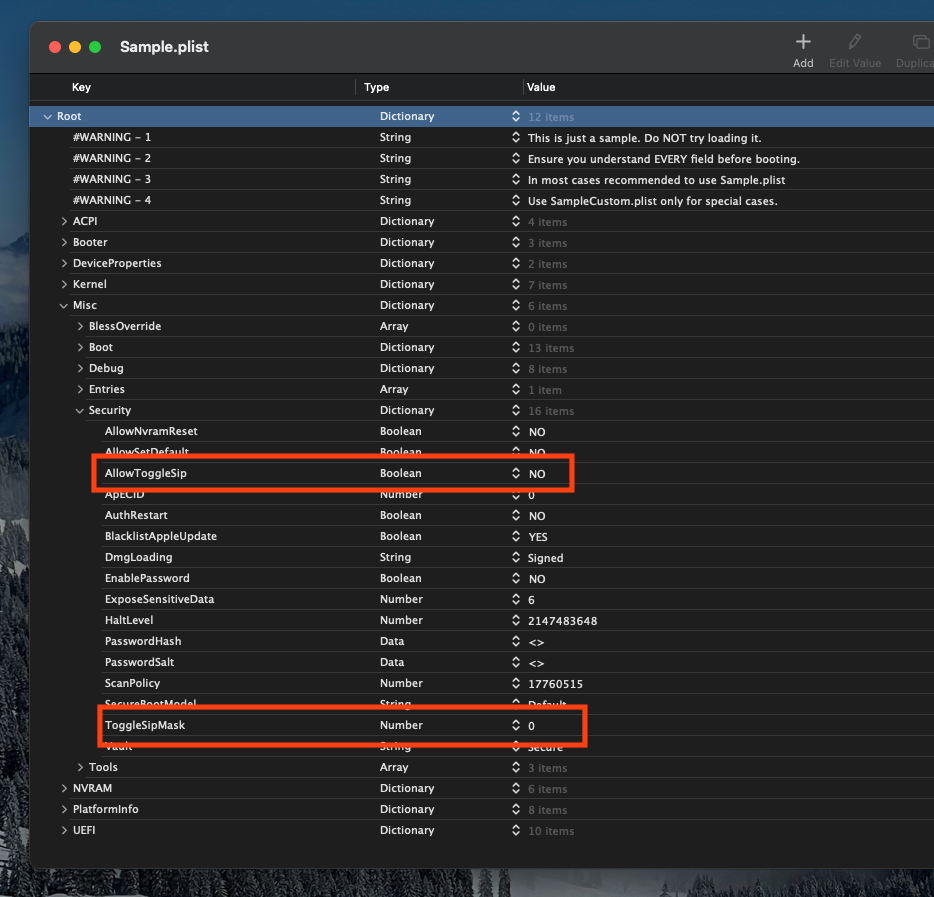Image resolution: width=934 pixels, height=897 pixels.
Task: Open value stepper for BlacklistAppleUpdate row
Action: click(516, 537)
